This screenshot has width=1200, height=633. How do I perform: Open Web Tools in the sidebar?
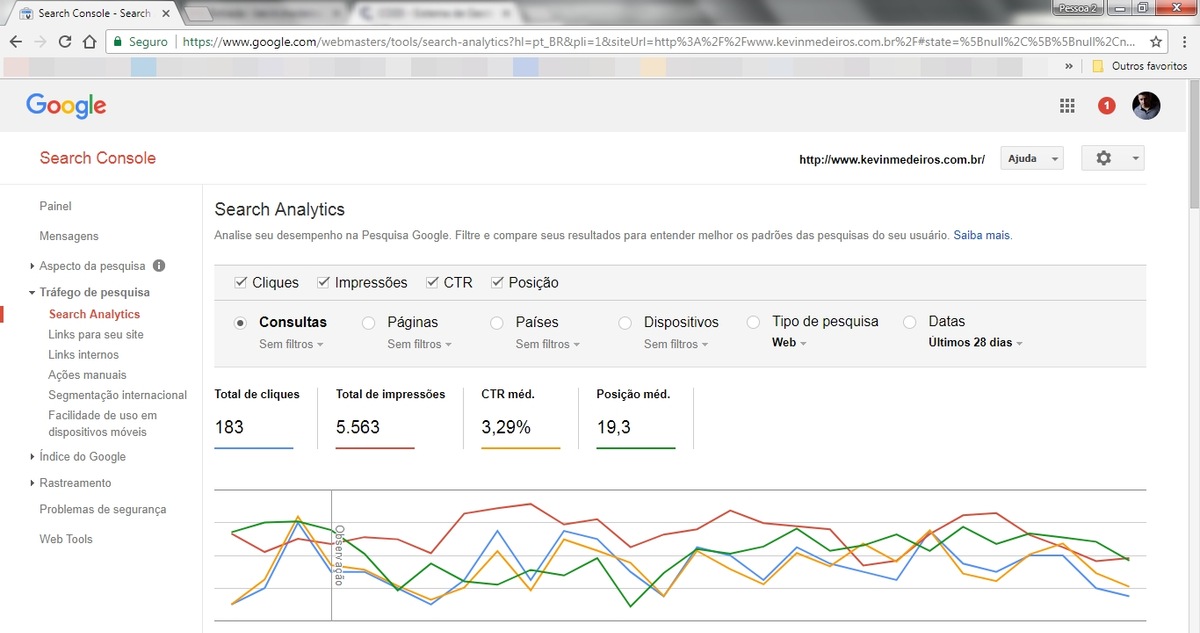pyautogui.click(x=66, y=539)
